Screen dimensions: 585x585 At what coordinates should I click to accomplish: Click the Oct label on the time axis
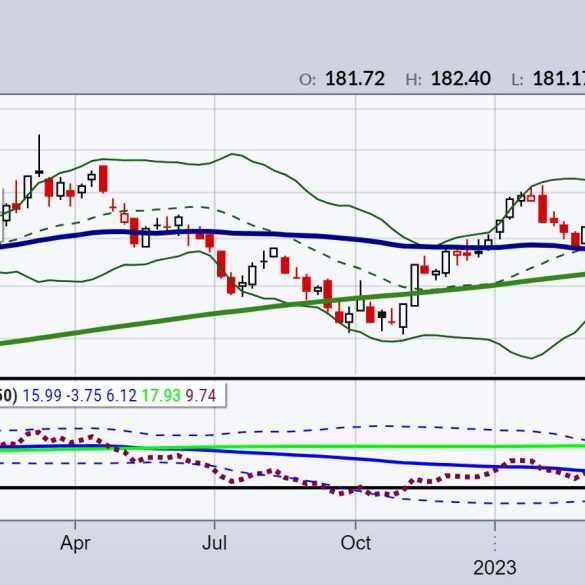point(355,543)
